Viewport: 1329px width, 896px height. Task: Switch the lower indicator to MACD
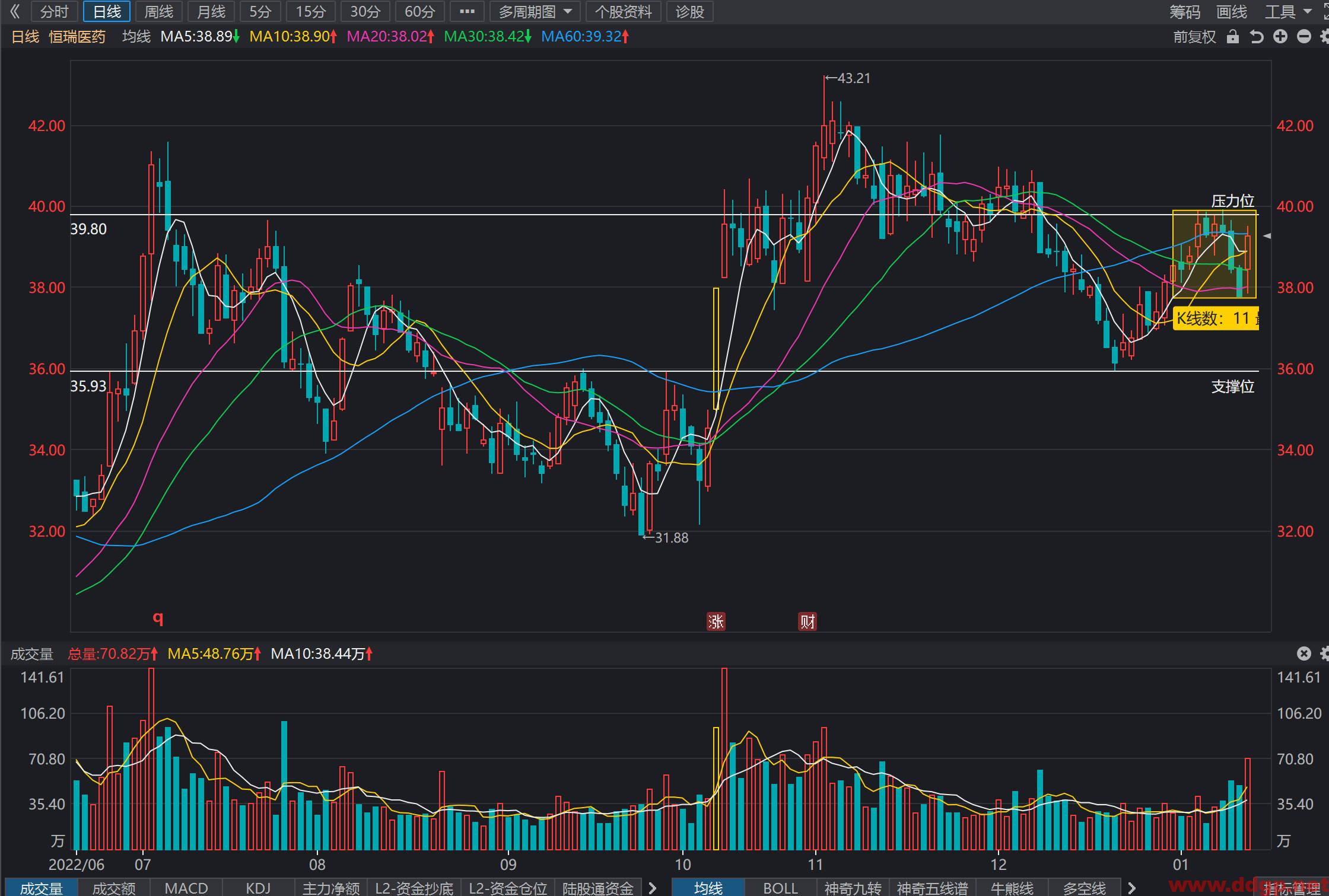click(186, 888)
